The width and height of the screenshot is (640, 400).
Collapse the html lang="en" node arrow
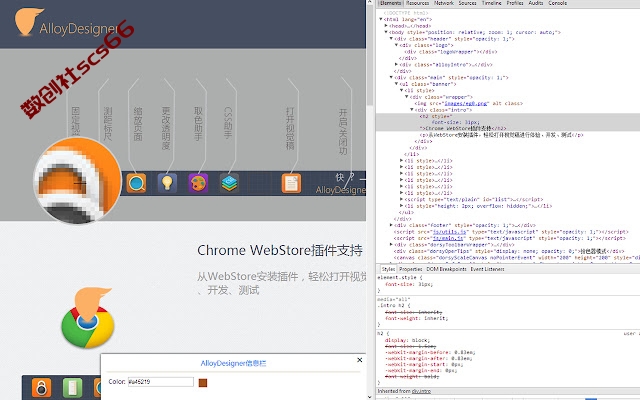pos(381,19)
